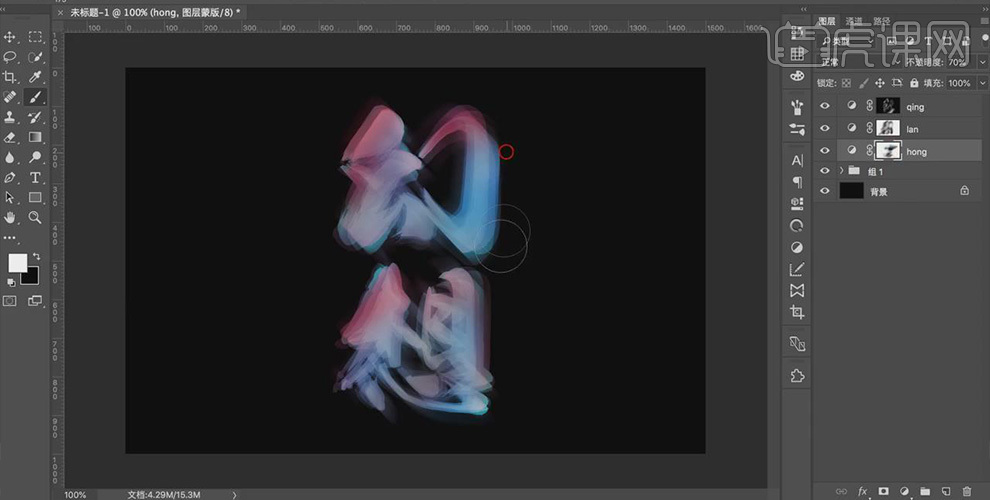Open the layer filter 类型 dropdown

click(847, 41)
